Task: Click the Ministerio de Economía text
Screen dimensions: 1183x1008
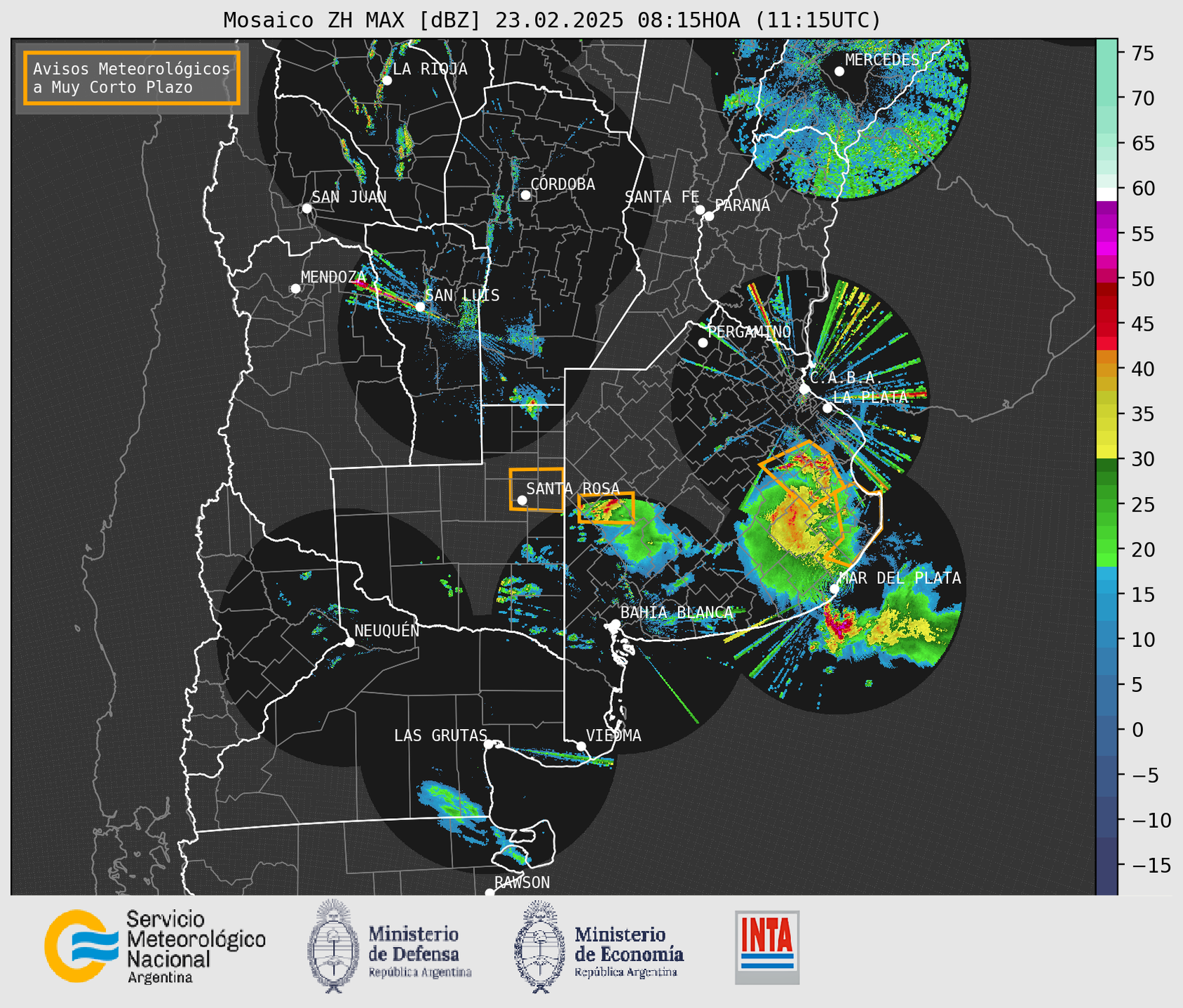Action: coord(629,952)
